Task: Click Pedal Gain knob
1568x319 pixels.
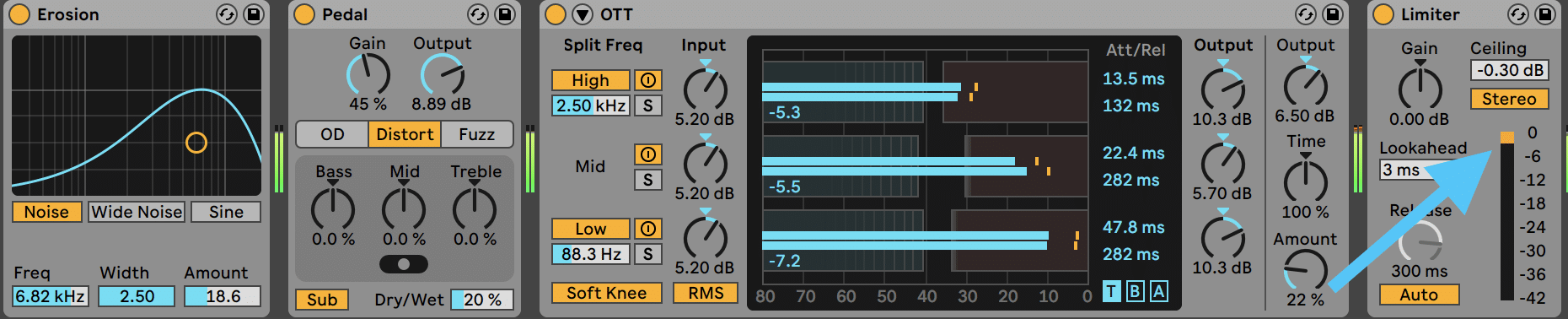Action: pyautogui.click(x=368, y=75)
